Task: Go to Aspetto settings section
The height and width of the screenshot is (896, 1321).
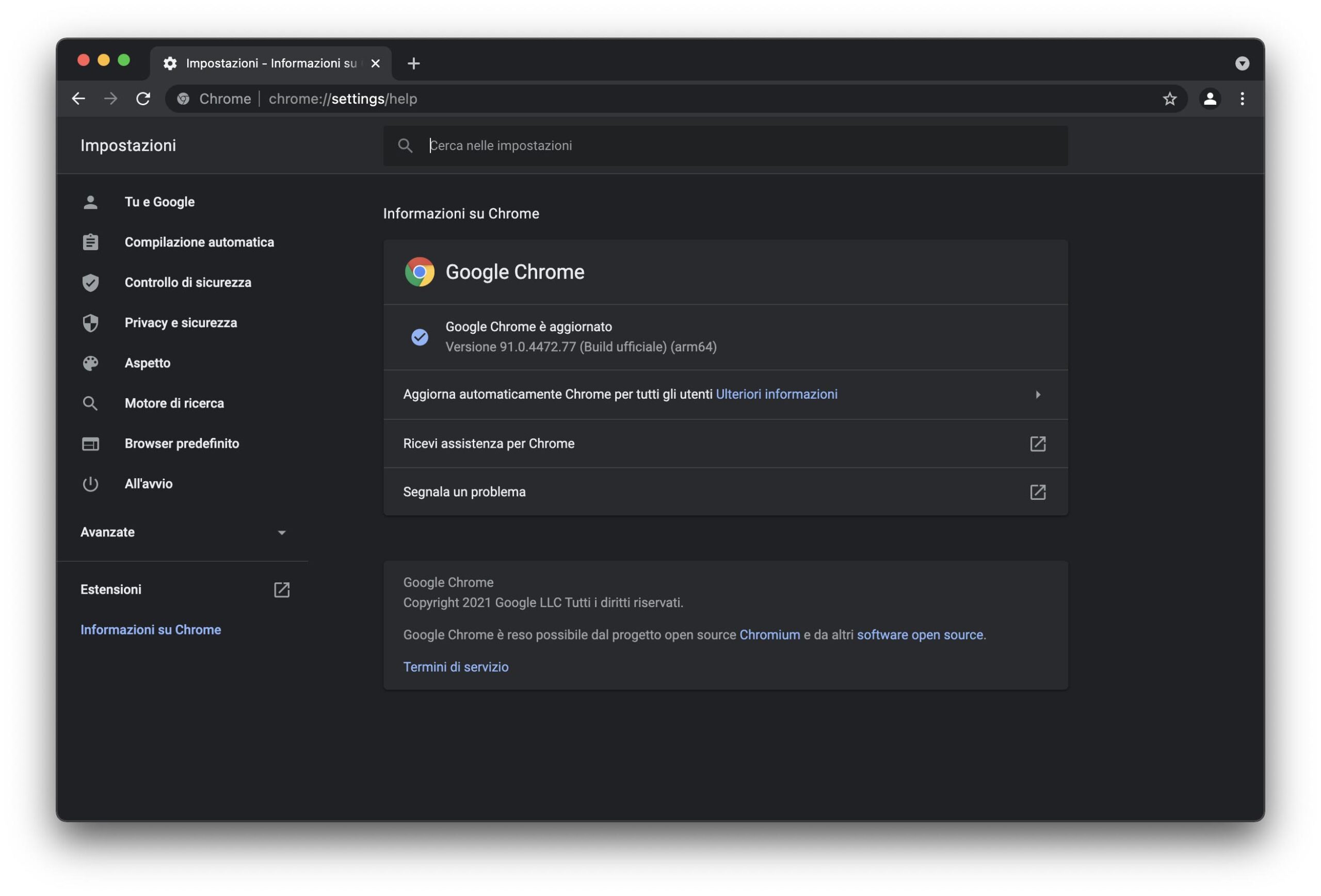Action: click(147, 363)
